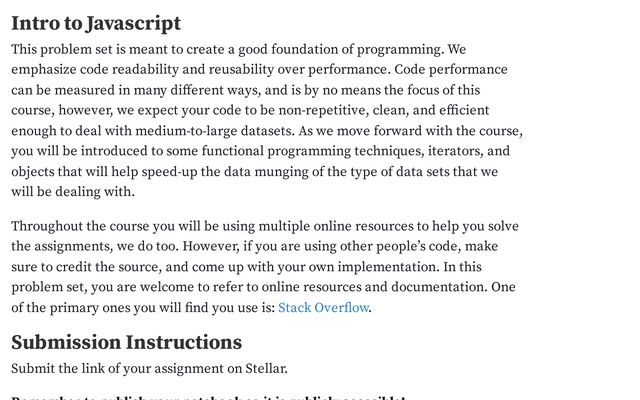The width and height of the screenshot is (640, 400).
Task: Click the 'Submit the link' sentence on Stellar
Action: pos(149,369)
